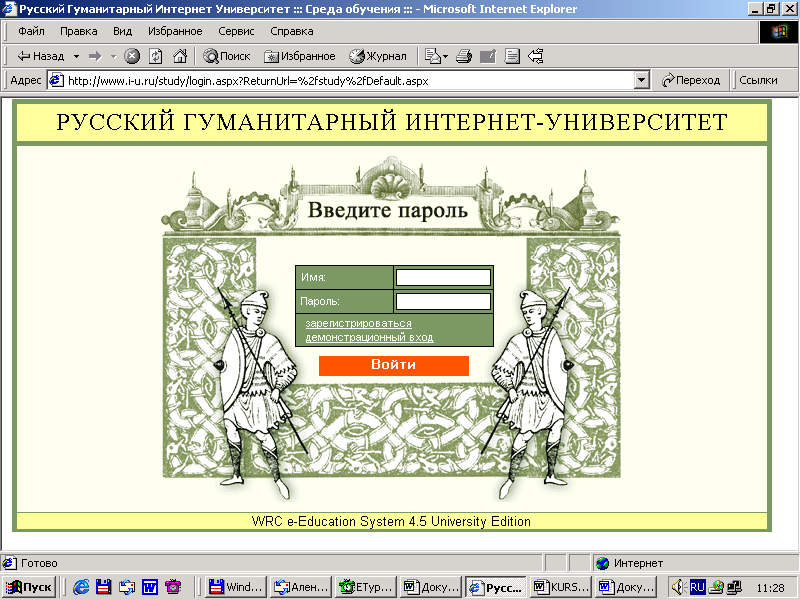Click the Введите пароль heading text

[388, 210]
